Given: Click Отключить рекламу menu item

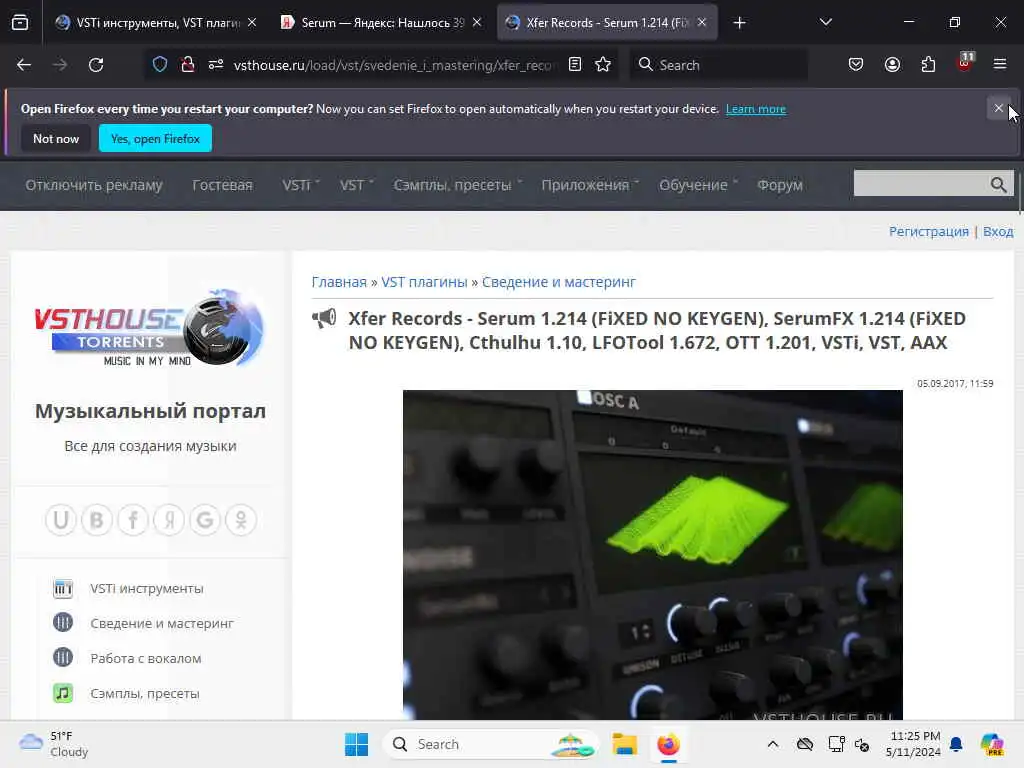Looking at the screenshot, I should [94, 185].
